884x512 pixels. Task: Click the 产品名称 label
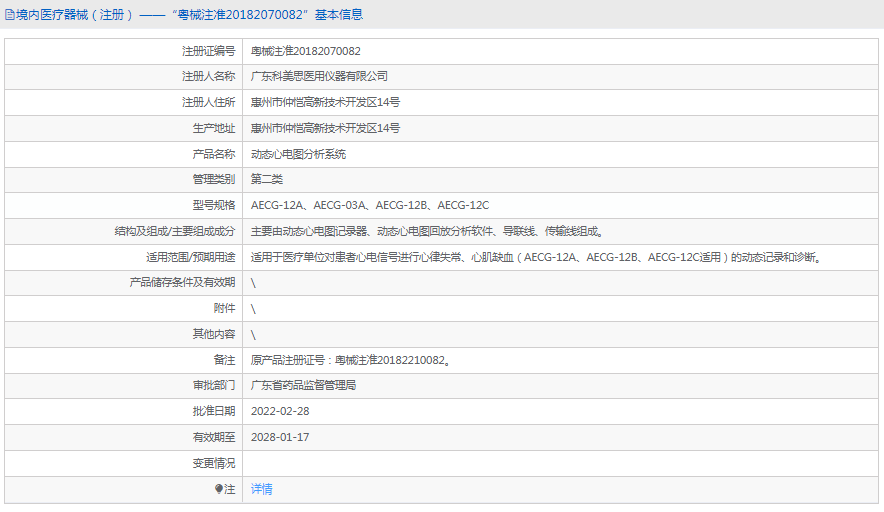(214, 154)
